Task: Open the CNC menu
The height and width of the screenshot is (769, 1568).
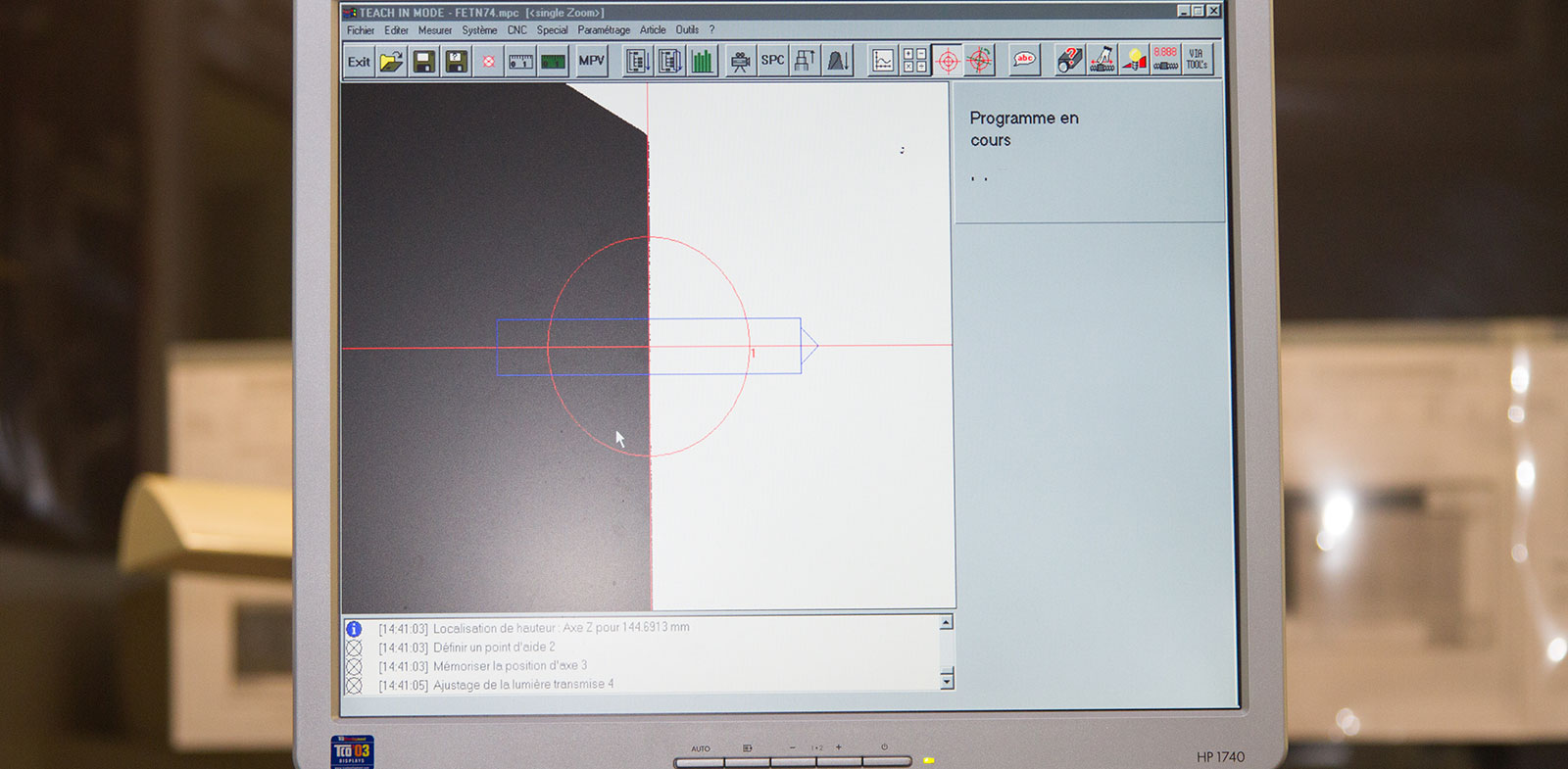Action: click(x=516, y=30)
